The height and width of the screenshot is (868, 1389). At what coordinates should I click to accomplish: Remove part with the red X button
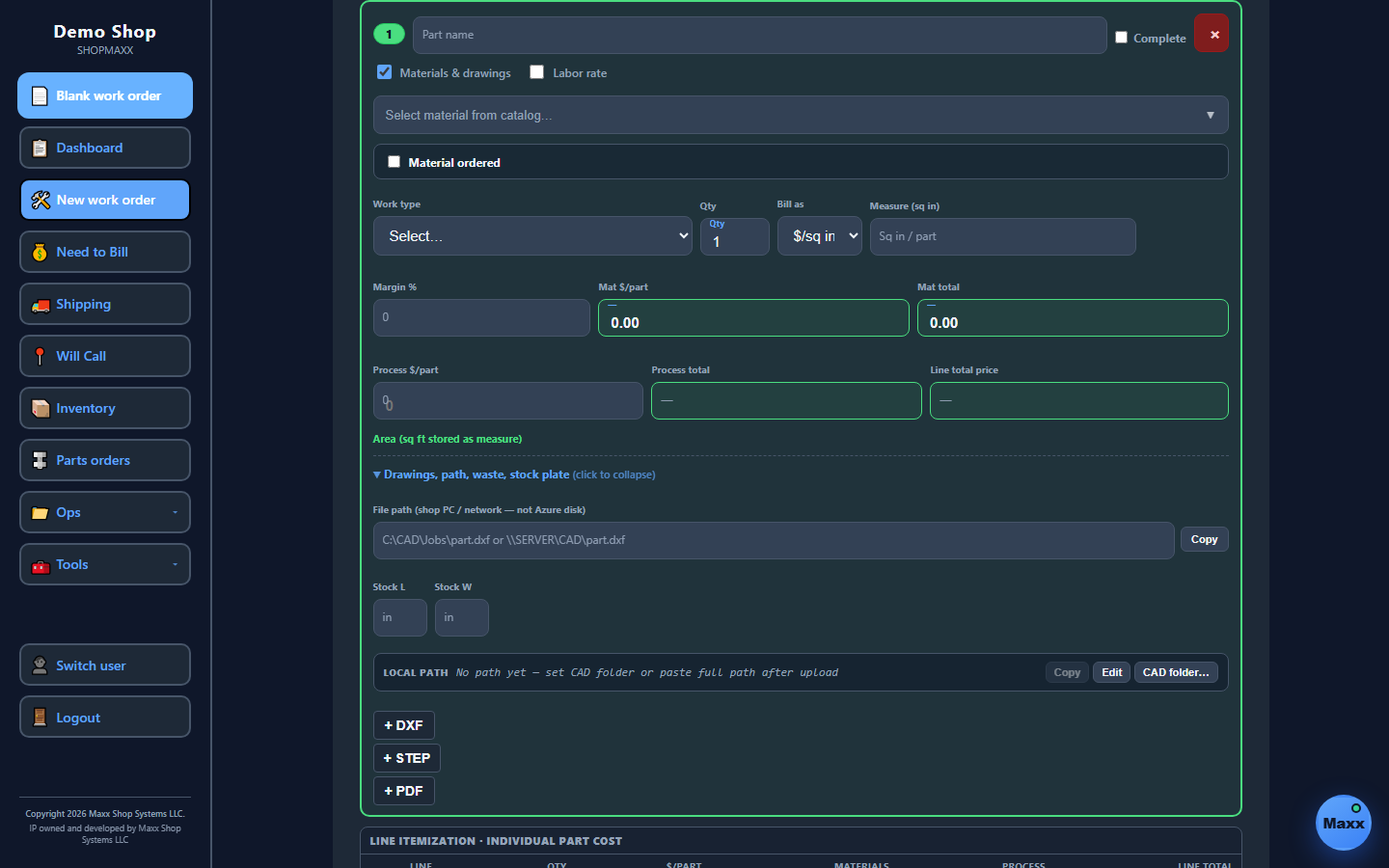click(x=1212, y=34)
